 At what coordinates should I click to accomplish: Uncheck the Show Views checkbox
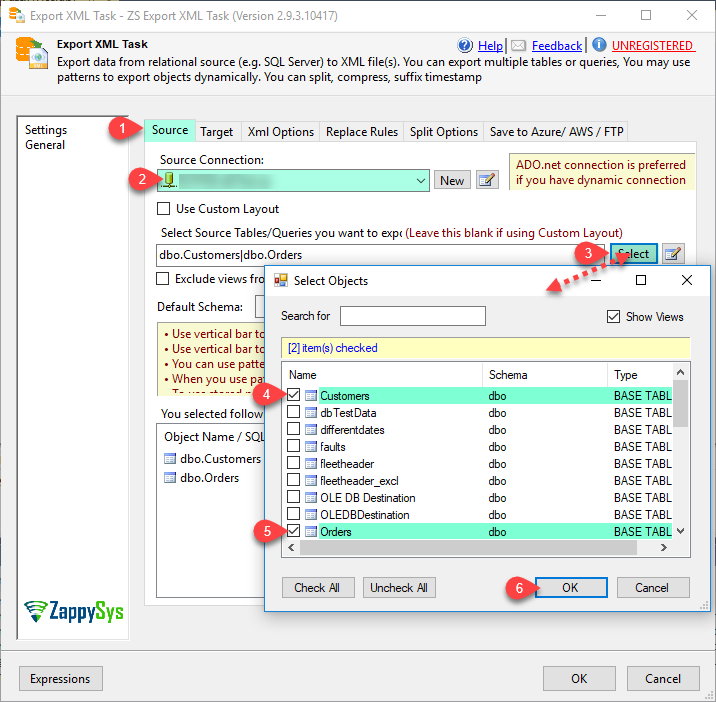[613, 317]
